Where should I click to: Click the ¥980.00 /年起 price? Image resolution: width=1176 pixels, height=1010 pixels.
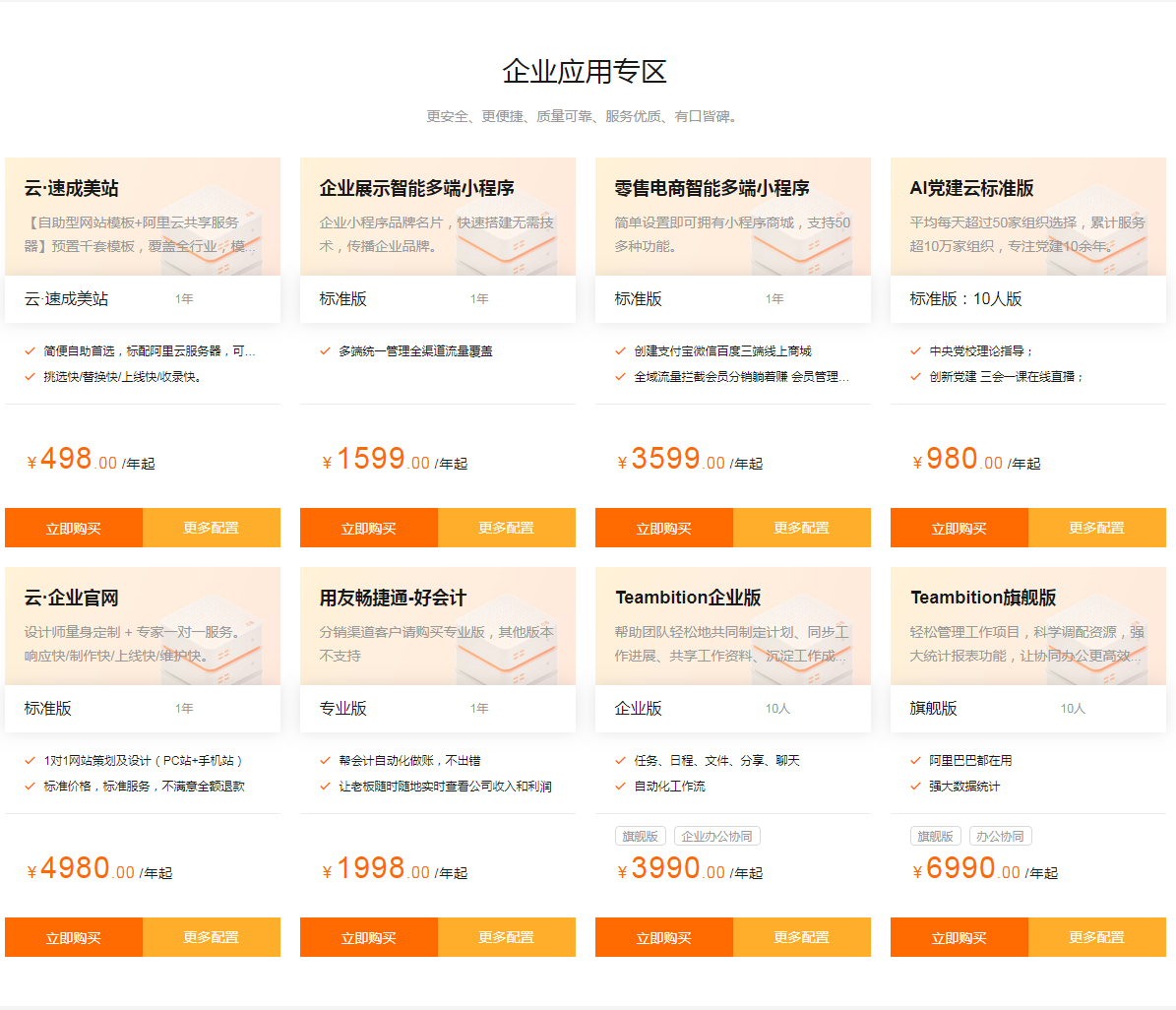[x=976, y=459]
